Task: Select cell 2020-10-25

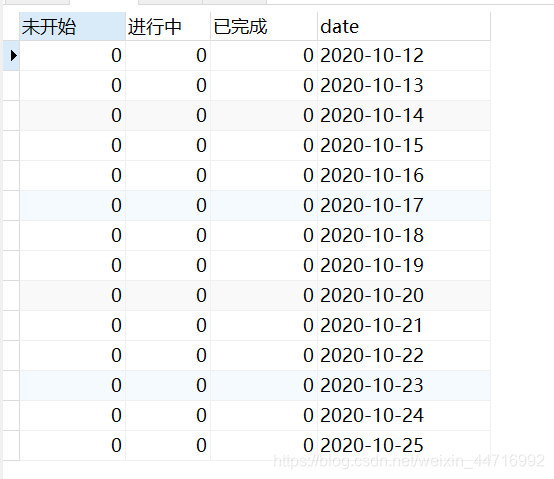Action: pyautogui.click(x=404, y=445)
